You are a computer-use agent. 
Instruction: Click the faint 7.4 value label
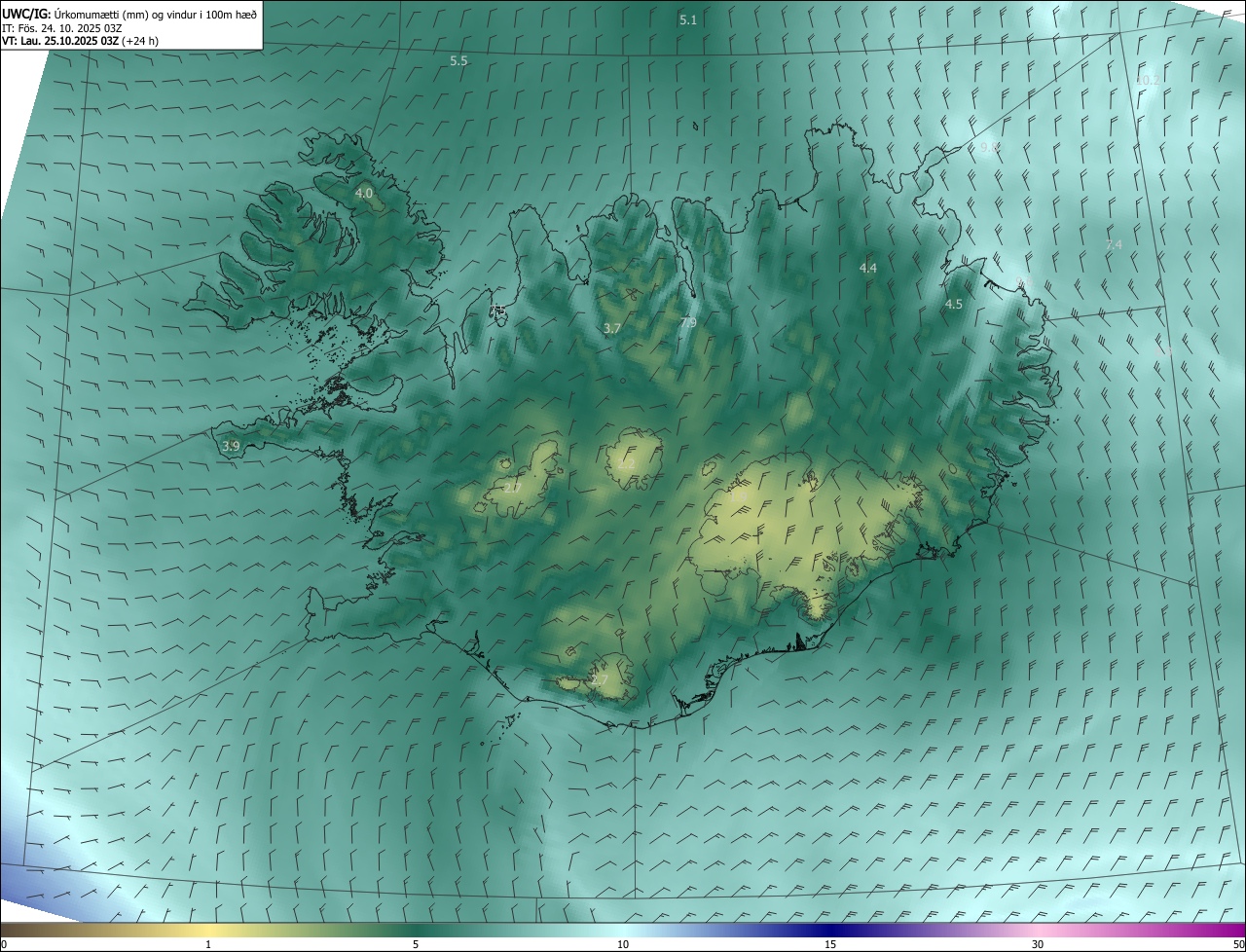pyautogui.click(x=1115, y=244)
